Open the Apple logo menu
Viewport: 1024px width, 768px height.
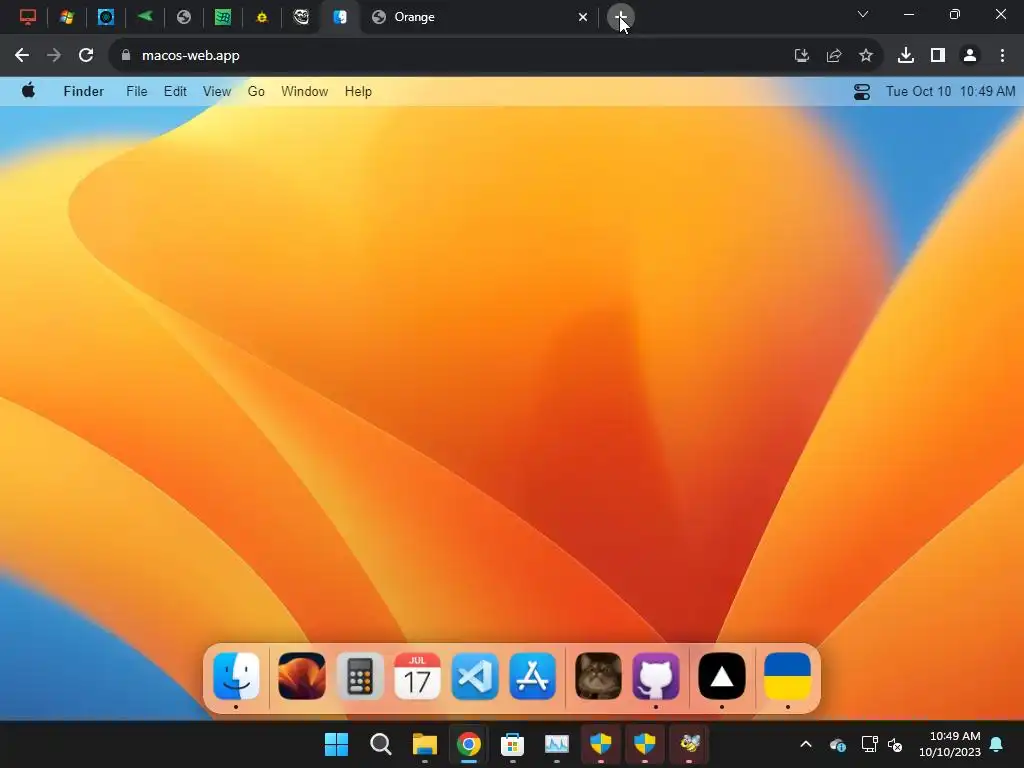pyautogui.click(x=28, y=91)
